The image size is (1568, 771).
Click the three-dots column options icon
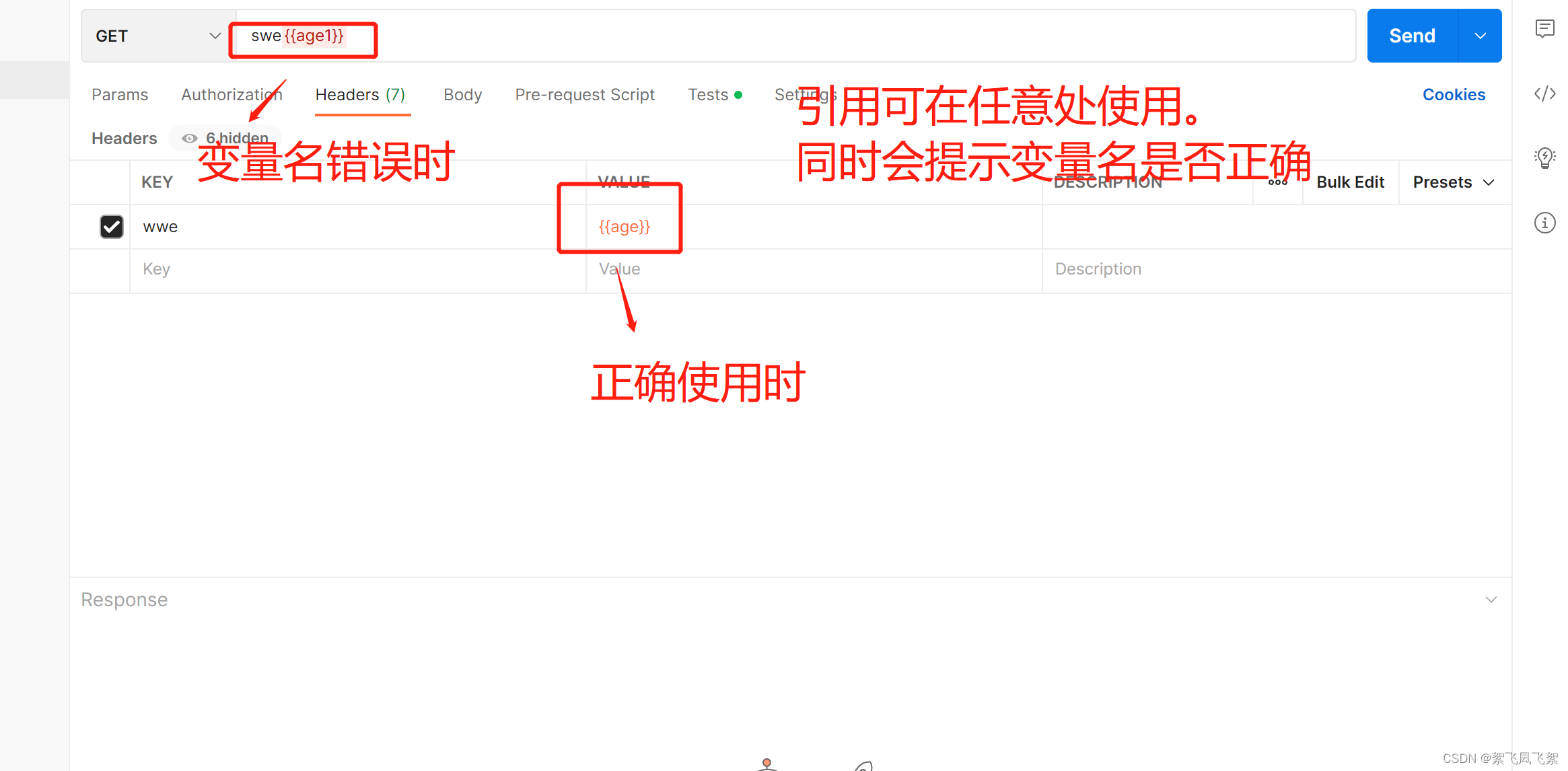(1277, 182)
